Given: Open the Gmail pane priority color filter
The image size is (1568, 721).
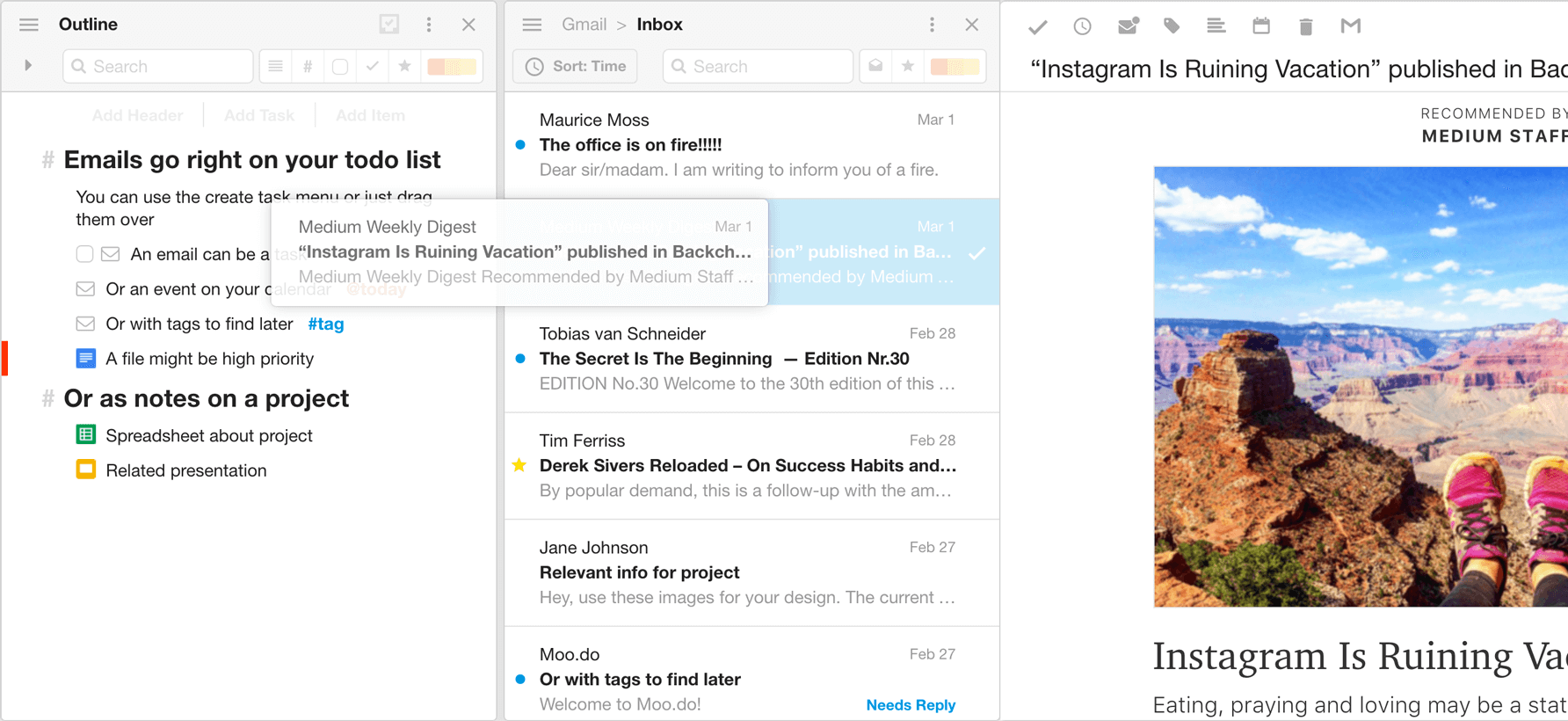Looking at the screenshot, I should pos(955,66).
